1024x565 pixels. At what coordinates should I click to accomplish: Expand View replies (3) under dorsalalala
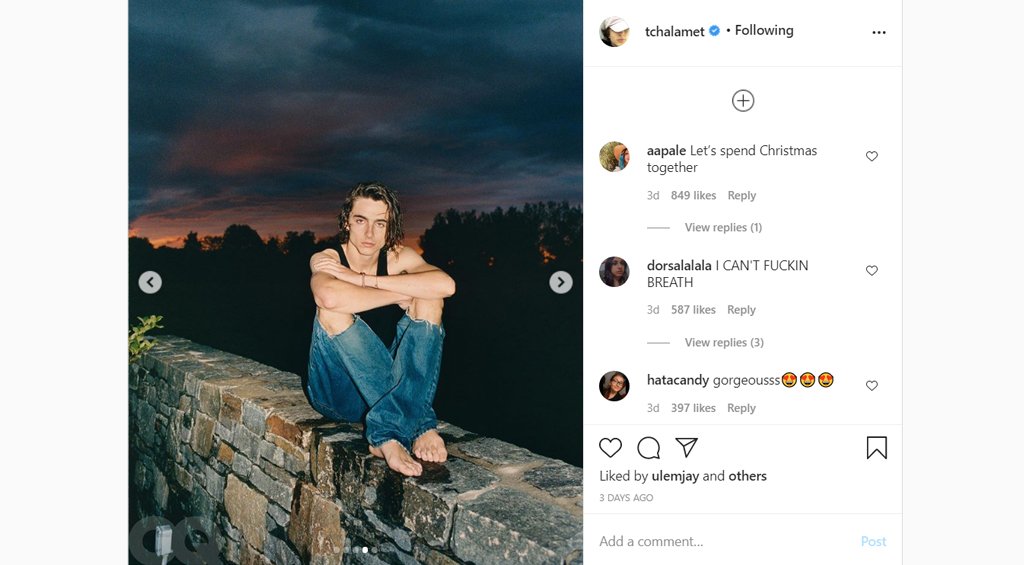point(723,343)
